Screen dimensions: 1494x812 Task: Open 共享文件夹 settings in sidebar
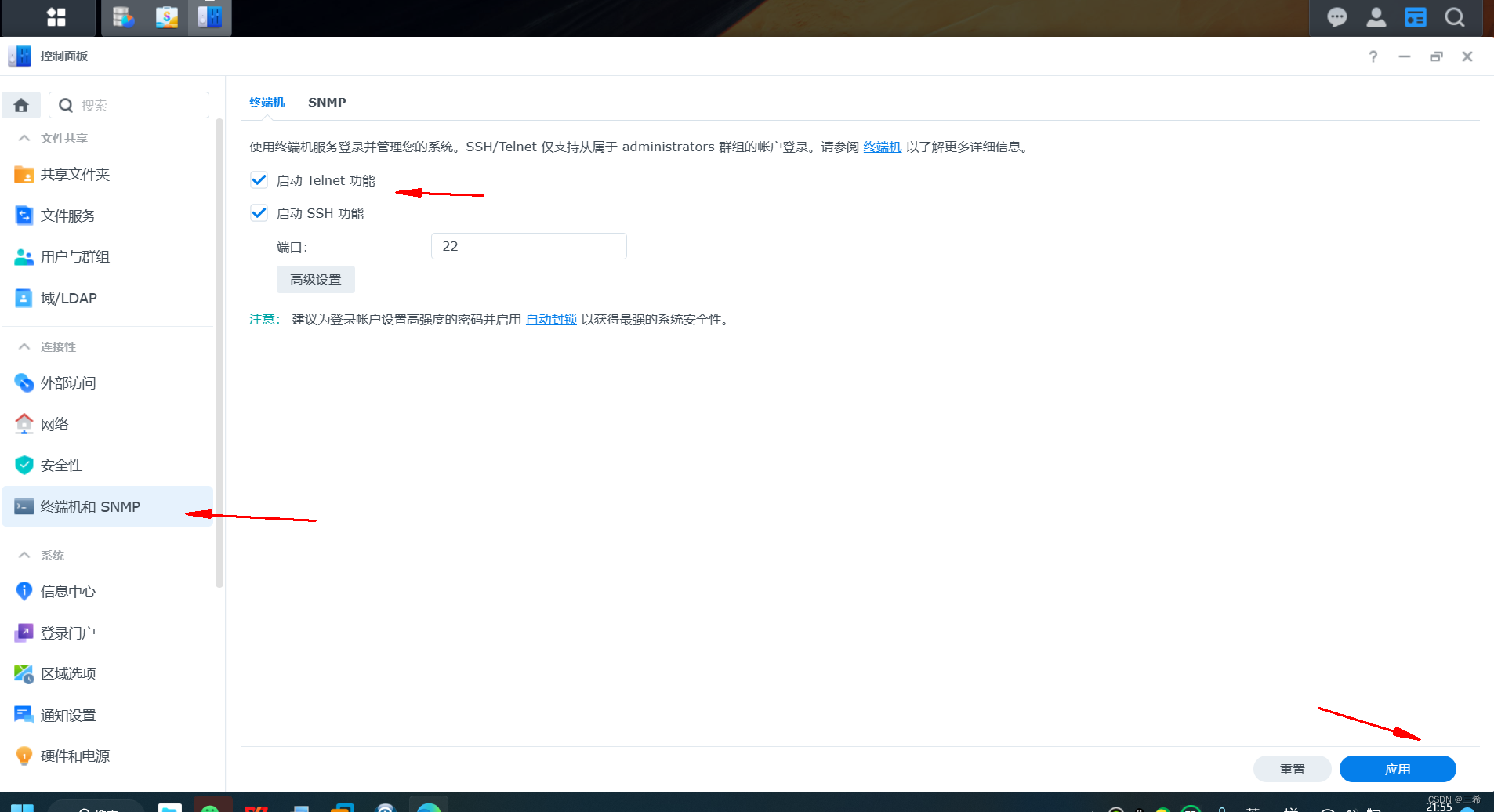click(x=74, y=174)
